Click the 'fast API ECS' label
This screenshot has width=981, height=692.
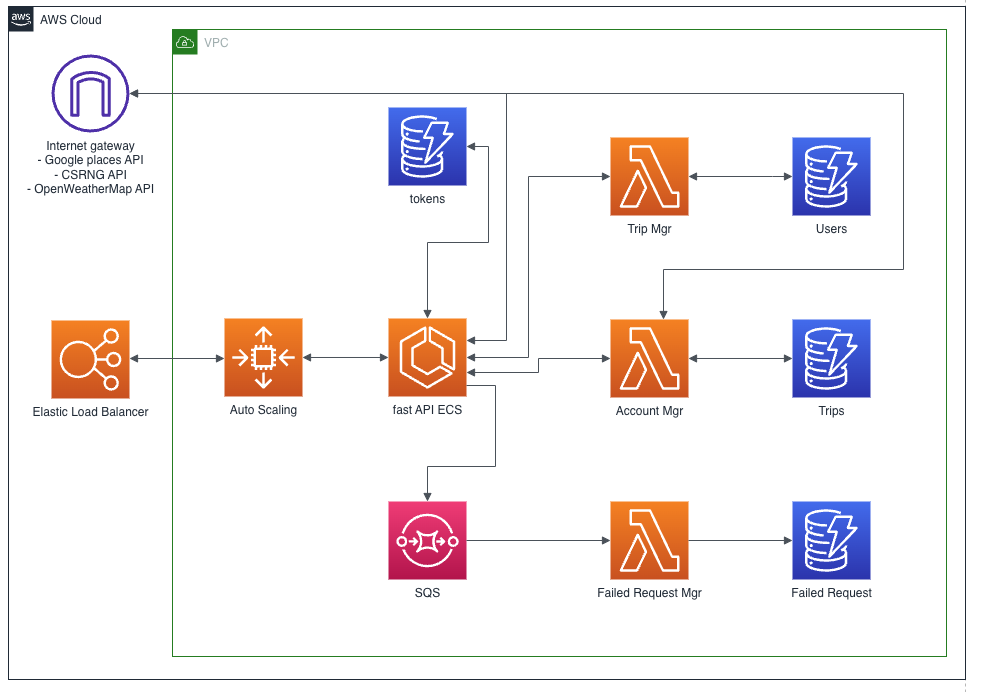point(427,410)
